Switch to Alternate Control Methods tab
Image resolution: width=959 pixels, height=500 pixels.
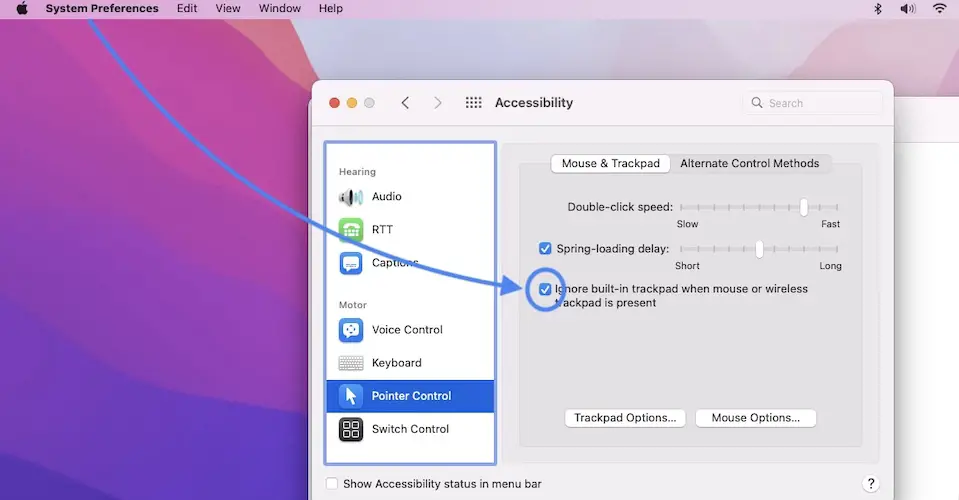[x=749, y=164]
